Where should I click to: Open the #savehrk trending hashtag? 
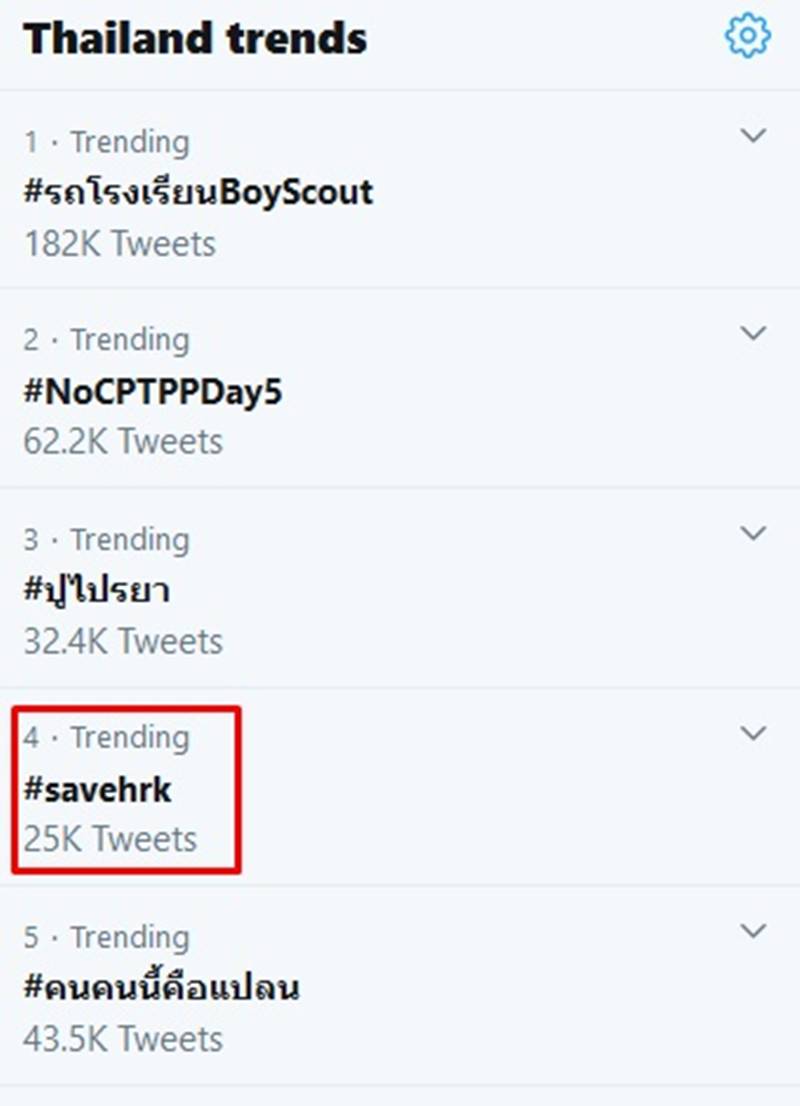point(97,789)
